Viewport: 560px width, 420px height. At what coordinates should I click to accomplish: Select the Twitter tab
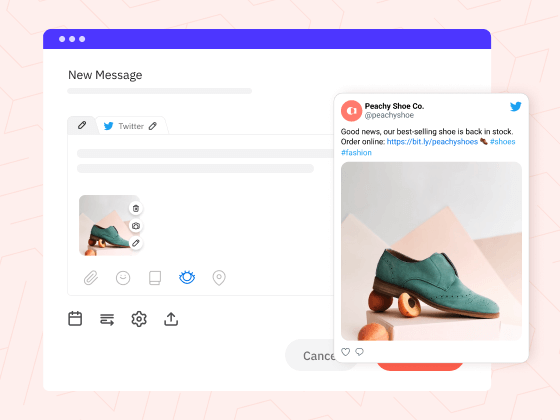(x=131, y=126)
